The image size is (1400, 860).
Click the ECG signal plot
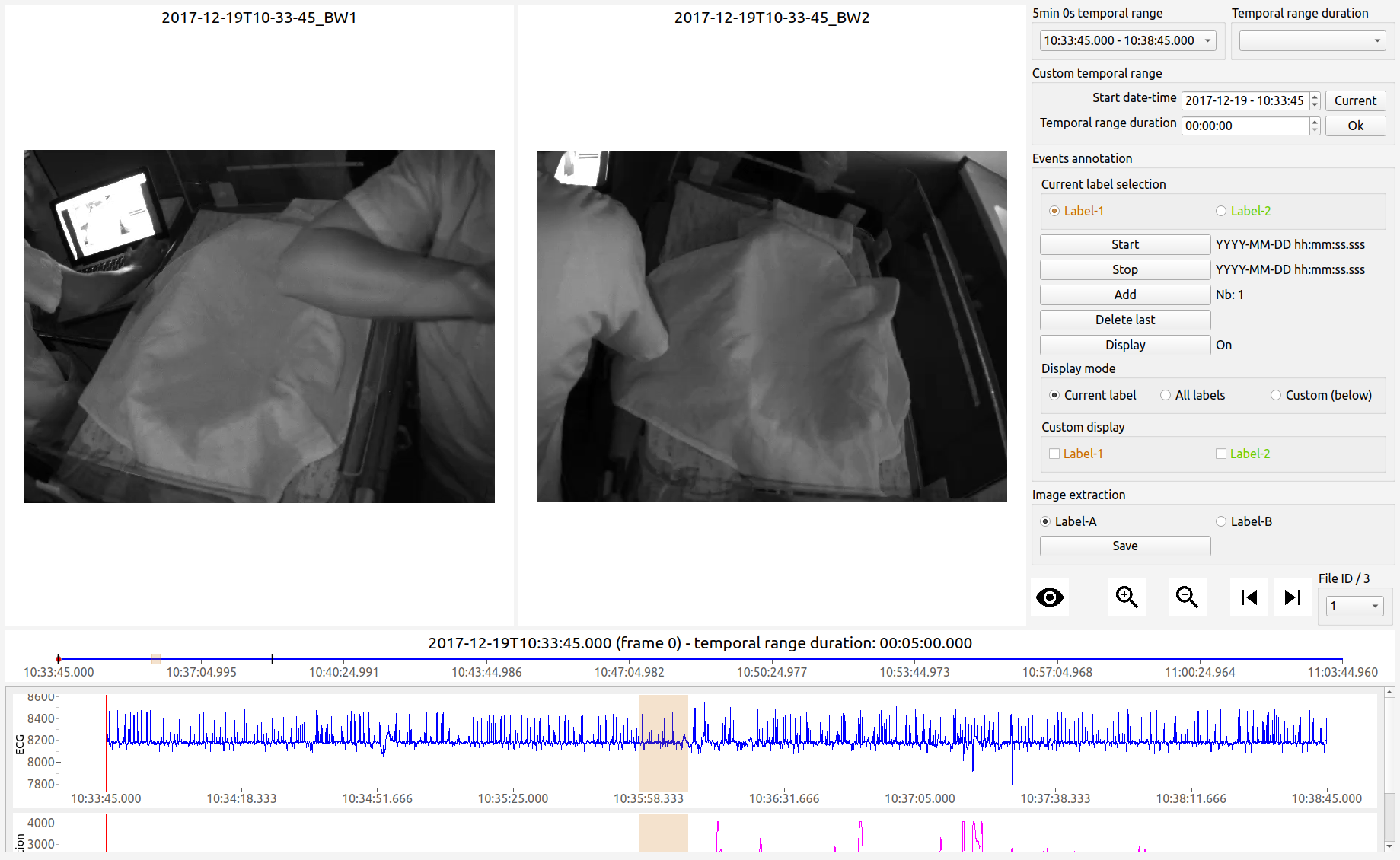pyautogui.click(x=716, y=743)
